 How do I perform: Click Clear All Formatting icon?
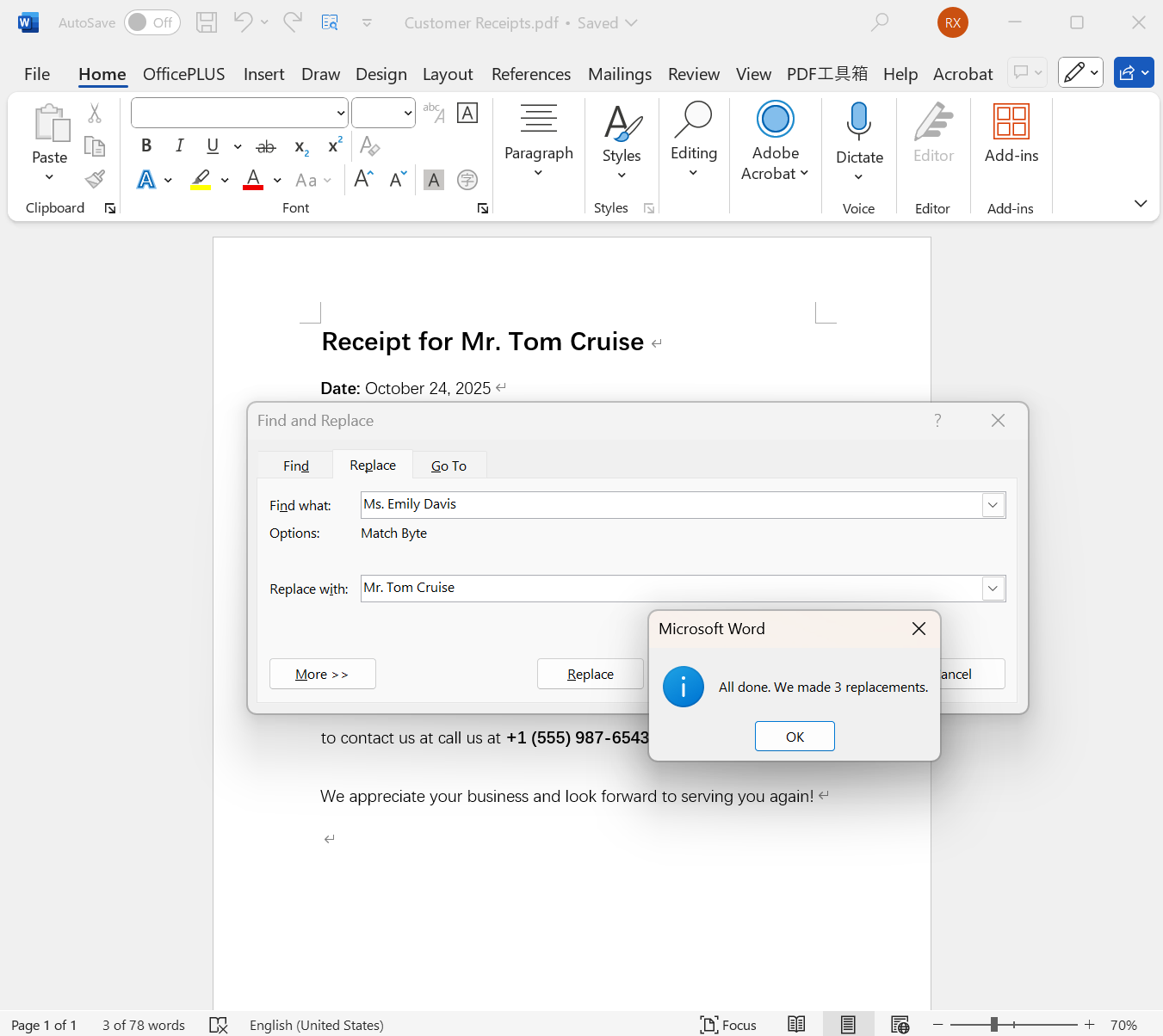pos(369,146)
